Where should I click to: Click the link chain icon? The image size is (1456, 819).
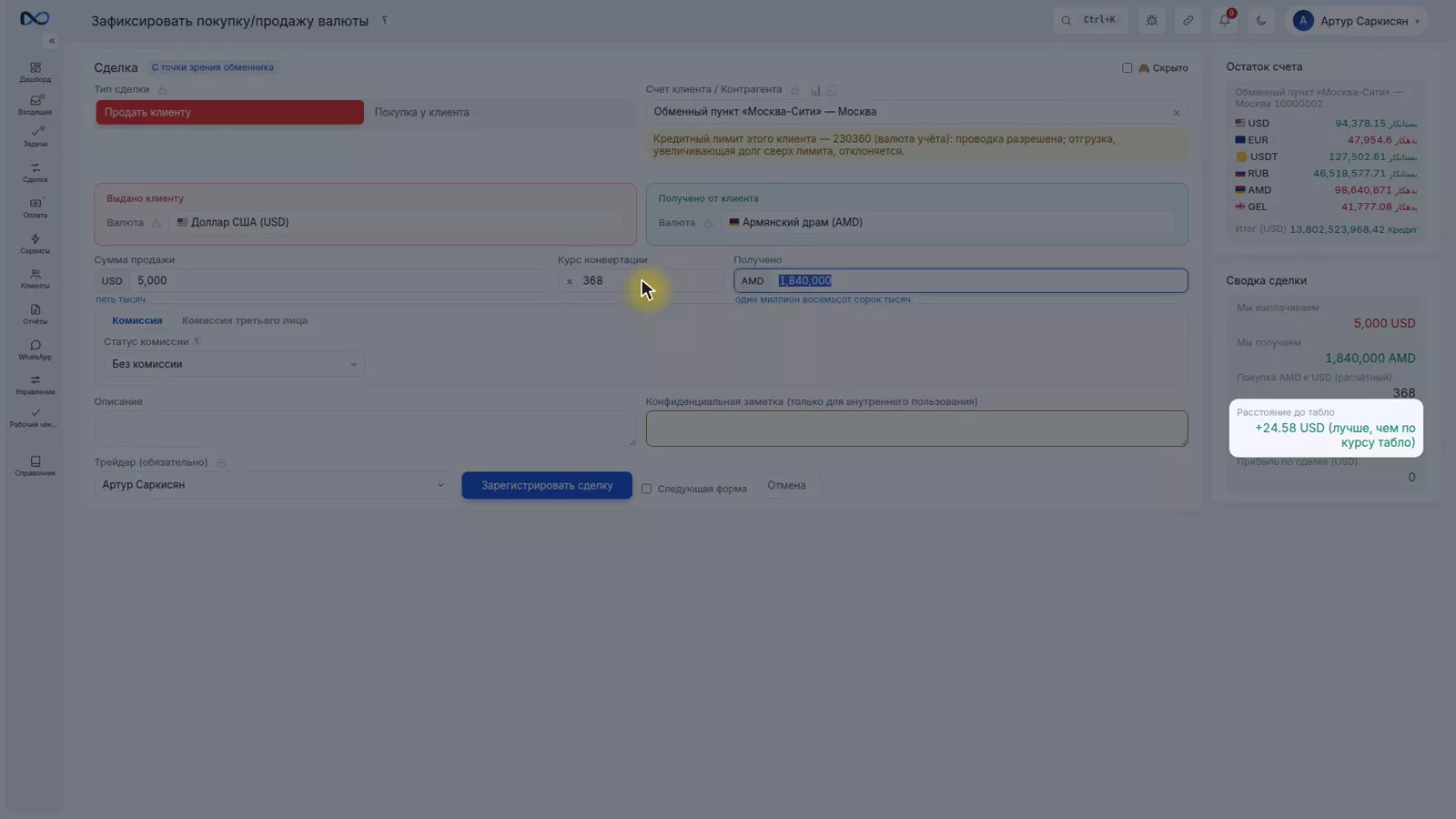pos(1188,20)
